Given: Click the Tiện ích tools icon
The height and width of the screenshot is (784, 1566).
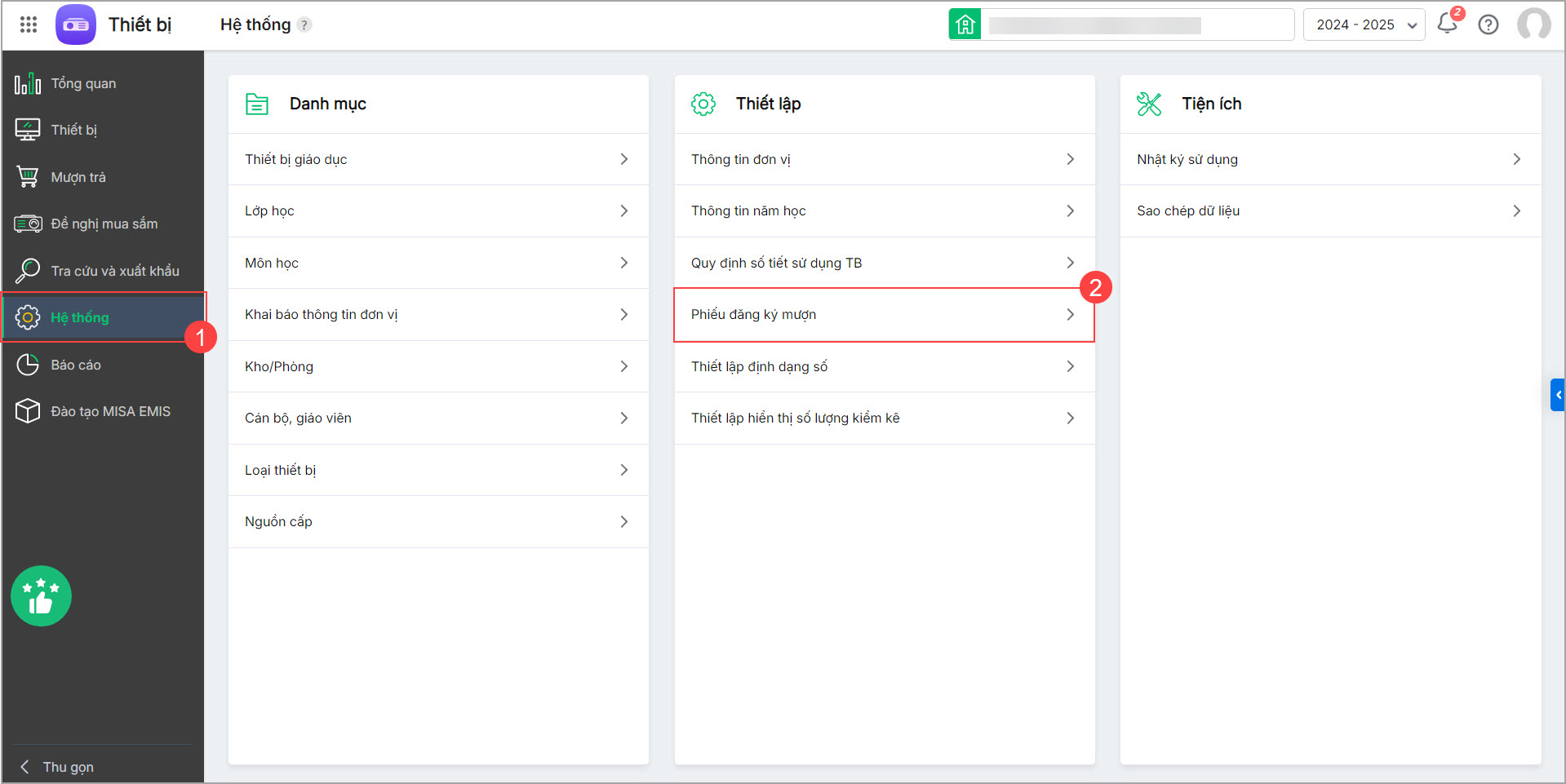Looking at the screenshot, I should 1149,104.
